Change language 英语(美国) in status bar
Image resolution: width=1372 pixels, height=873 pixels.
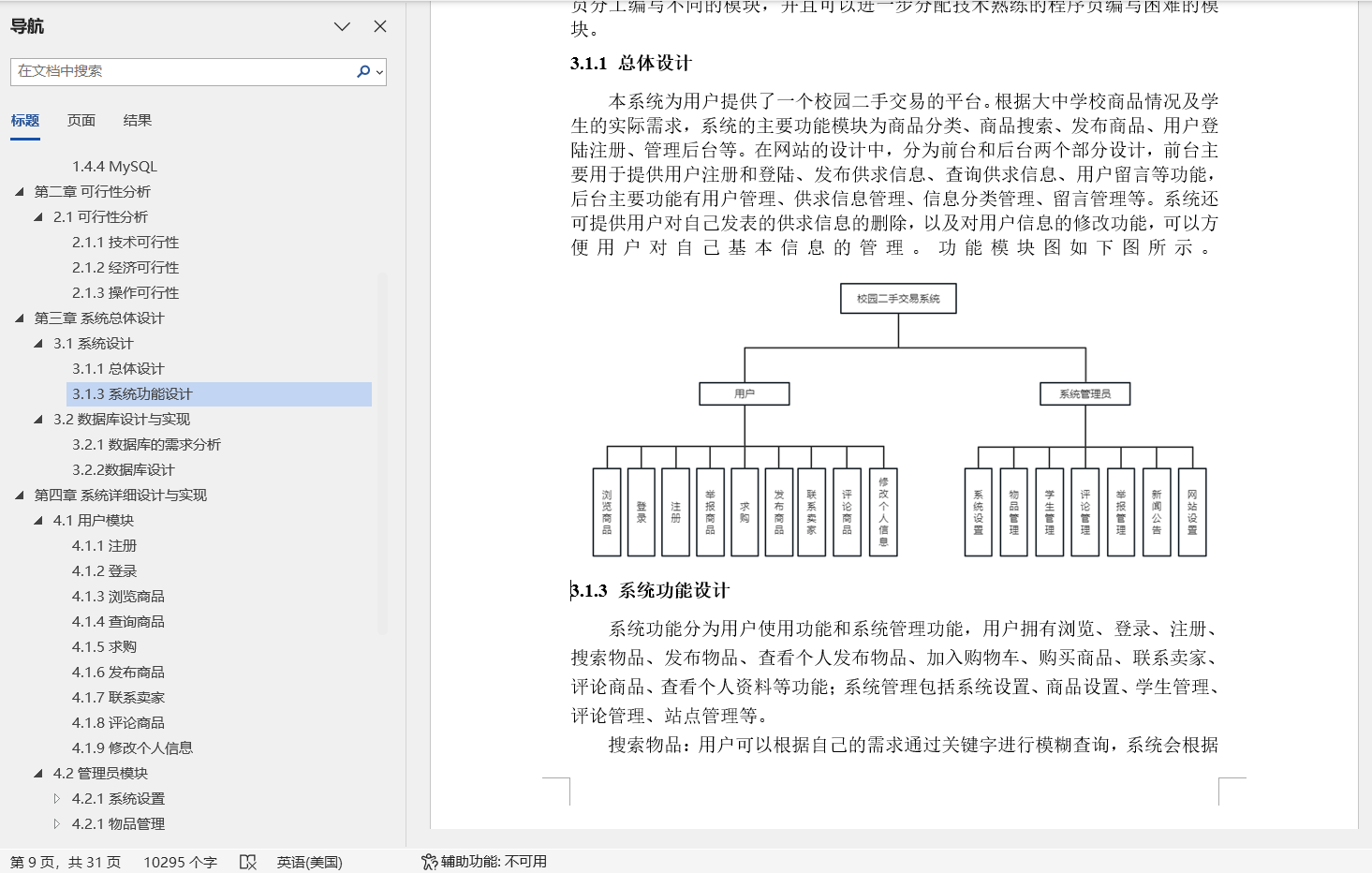tap(309, 862)
